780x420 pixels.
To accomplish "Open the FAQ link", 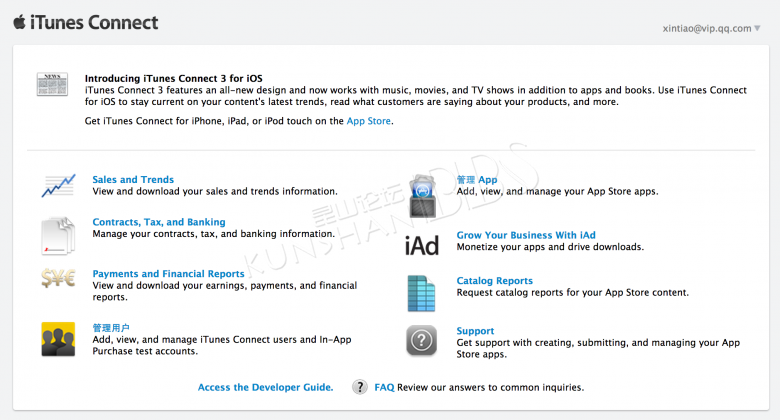I will coord(385,387).
